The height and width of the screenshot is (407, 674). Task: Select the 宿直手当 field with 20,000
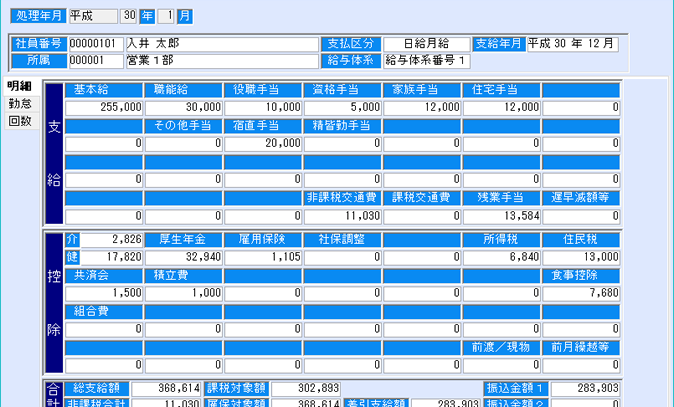click(x=262, y=143)
